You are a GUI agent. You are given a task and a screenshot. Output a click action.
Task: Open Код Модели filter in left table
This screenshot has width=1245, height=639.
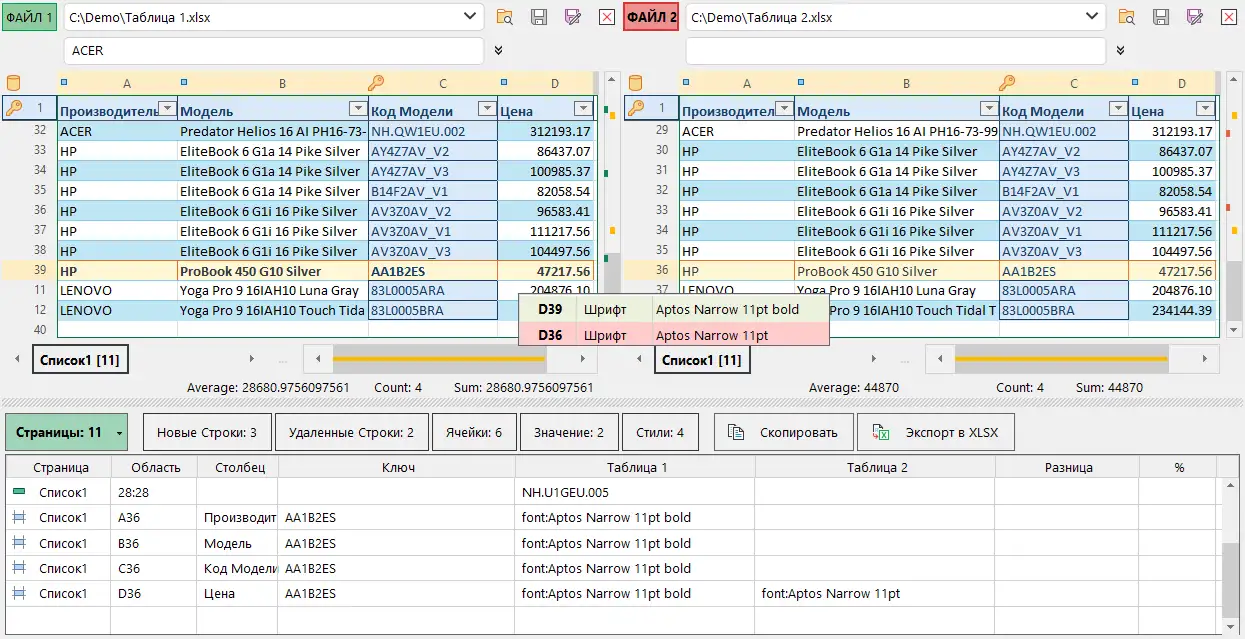(x=487, y=109)
